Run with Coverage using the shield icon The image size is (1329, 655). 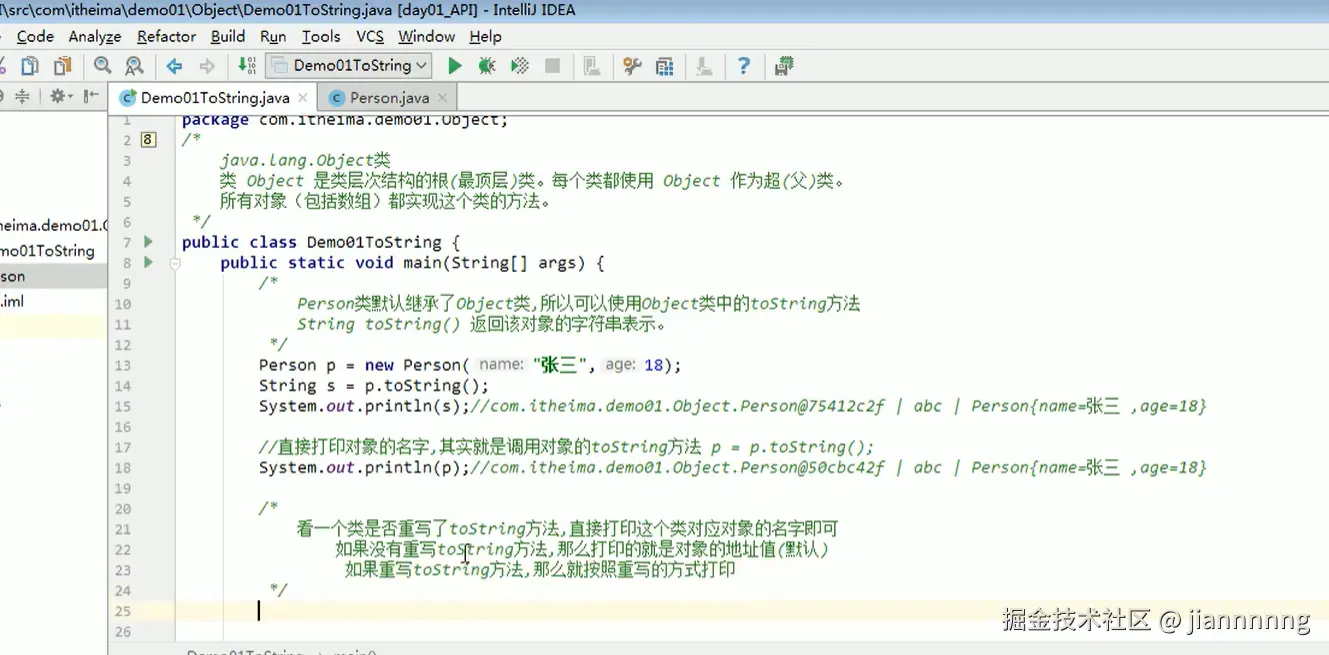519,65
